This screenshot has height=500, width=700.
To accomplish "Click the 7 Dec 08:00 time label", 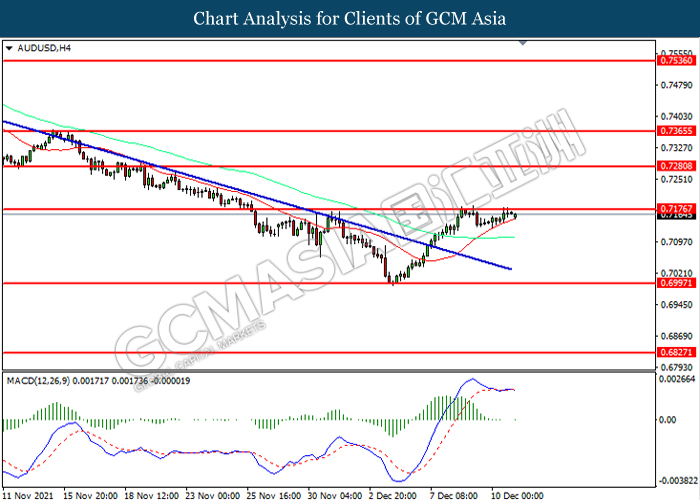I will click(454, 495).
